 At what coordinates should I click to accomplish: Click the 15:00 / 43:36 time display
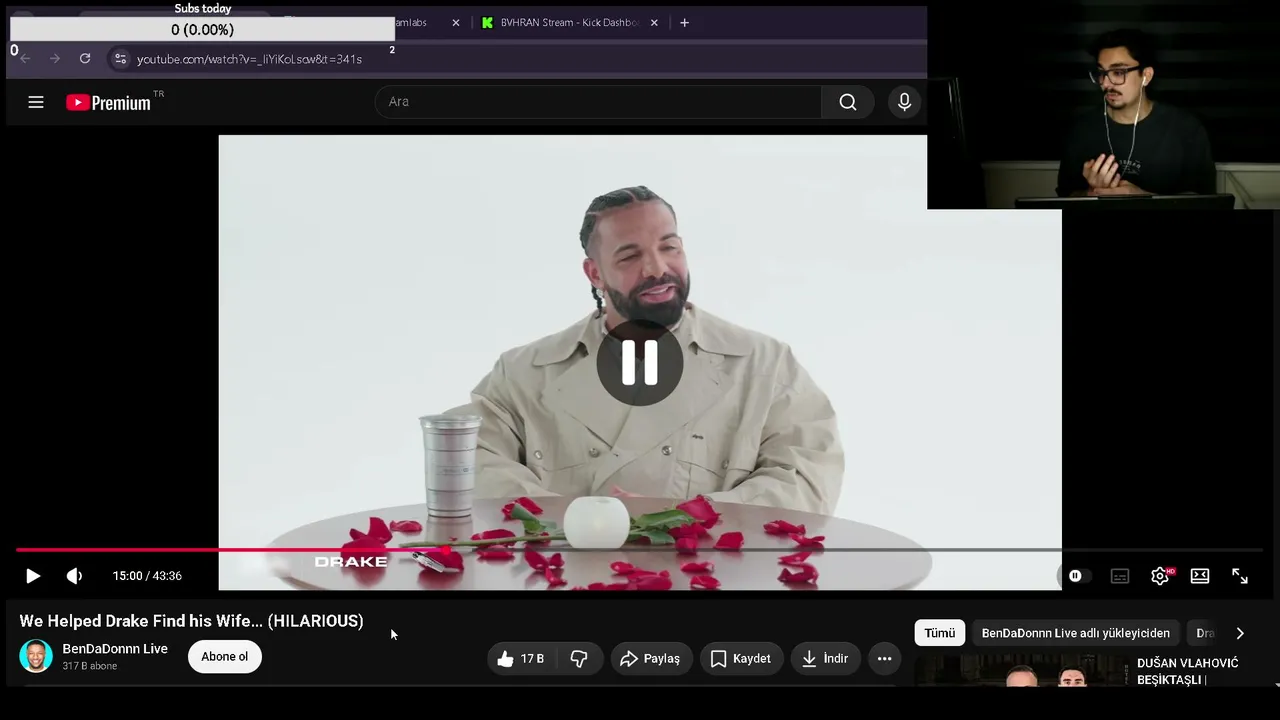click(x=147, y=576)
